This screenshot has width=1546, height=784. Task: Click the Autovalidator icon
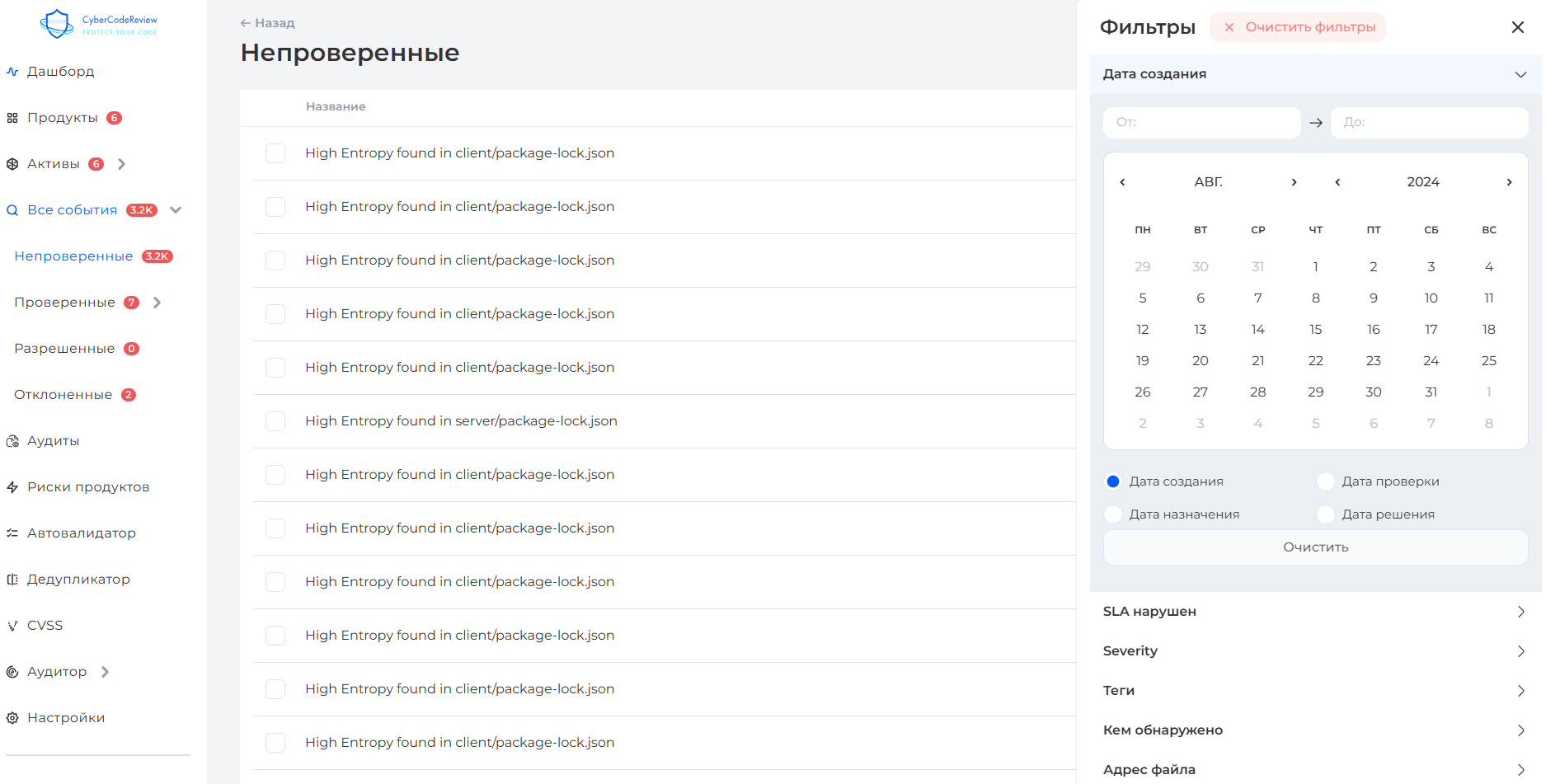tap(12, 533)
